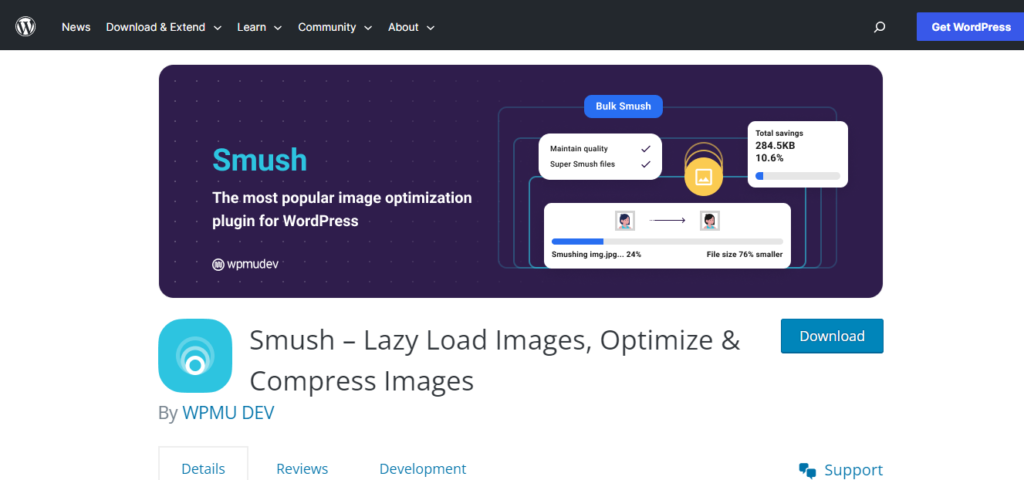This screenshot has height=480, width=1024.
Task: Click the Smush banner image
Action: [x=520, y=181]
